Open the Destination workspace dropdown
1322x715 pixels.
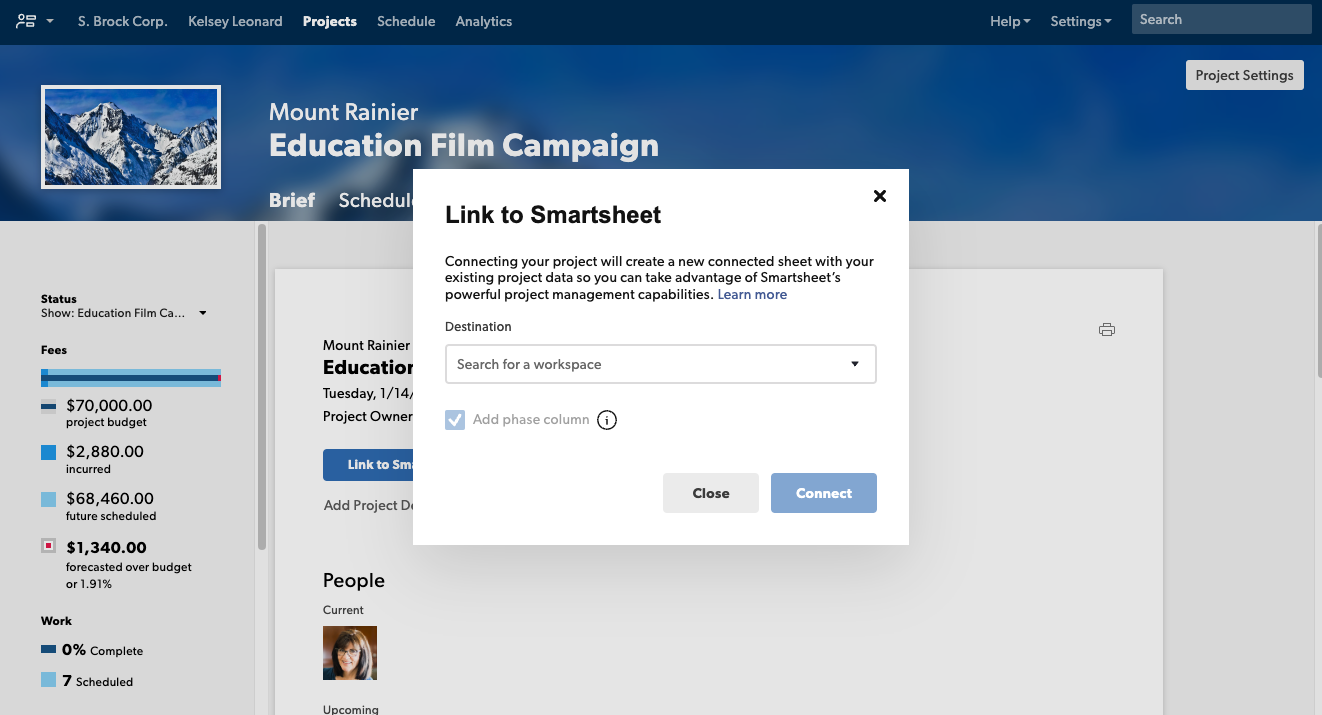pyautogui.click(x=660, y=364)
